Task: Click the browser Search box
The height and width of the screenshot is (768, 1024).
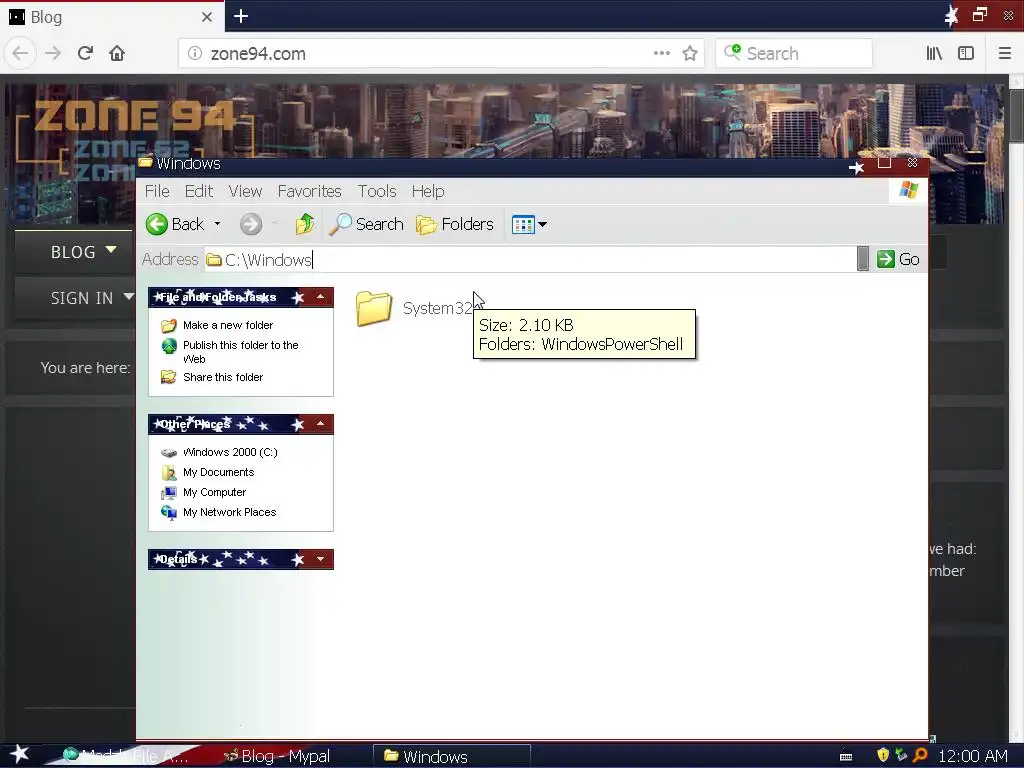Action: click(794, 54)
